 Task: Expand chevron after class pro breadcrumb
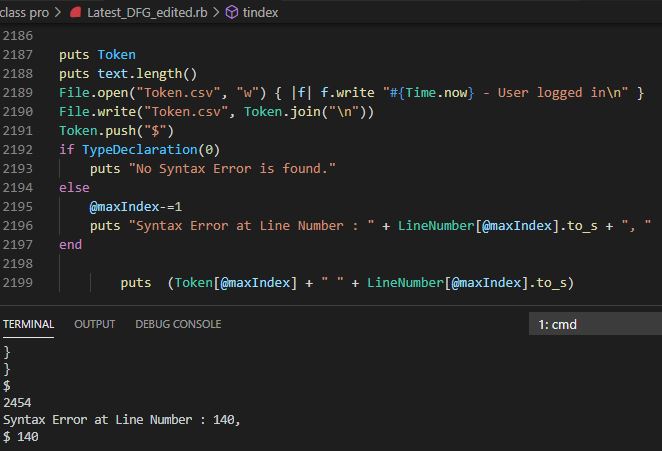point(58,12)
